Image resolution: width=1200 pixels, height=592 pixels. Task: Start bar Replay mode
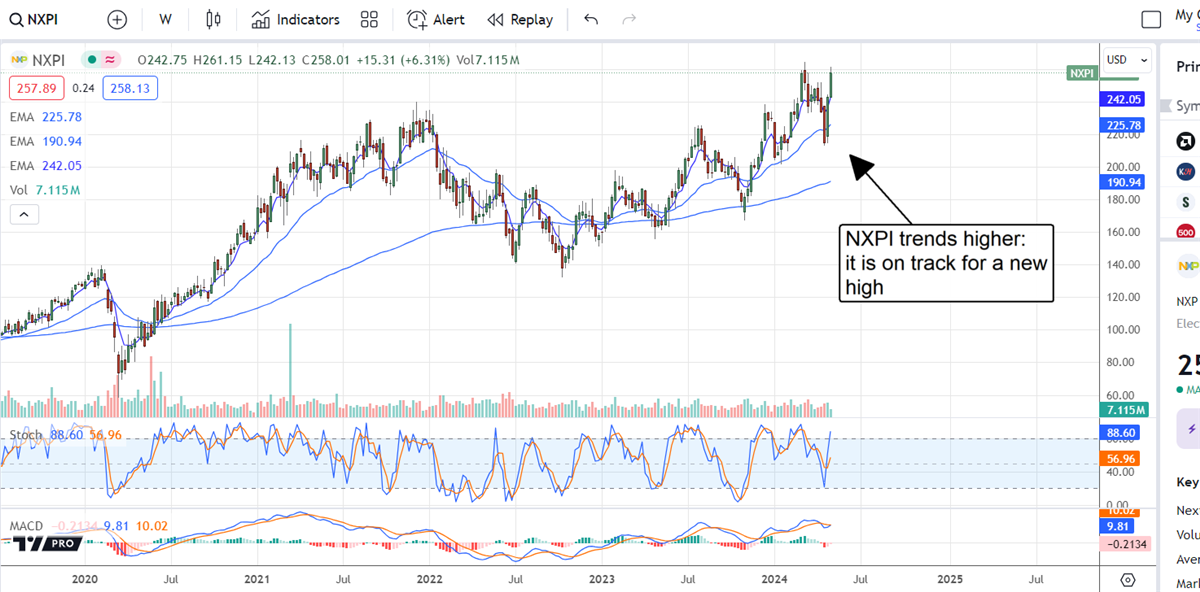(x=519, y=19)
